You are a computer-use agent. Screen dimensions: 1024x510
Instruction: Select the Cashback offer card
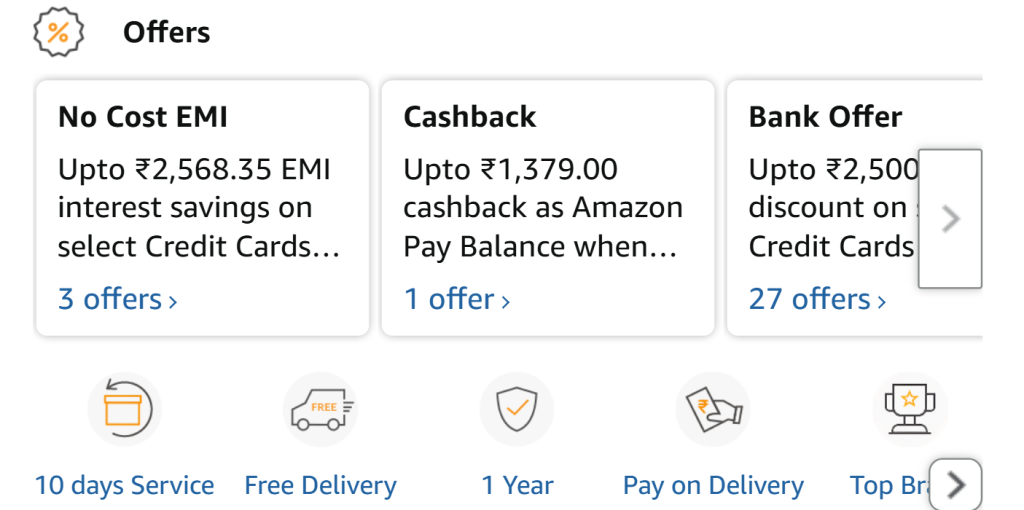point(548,208)
